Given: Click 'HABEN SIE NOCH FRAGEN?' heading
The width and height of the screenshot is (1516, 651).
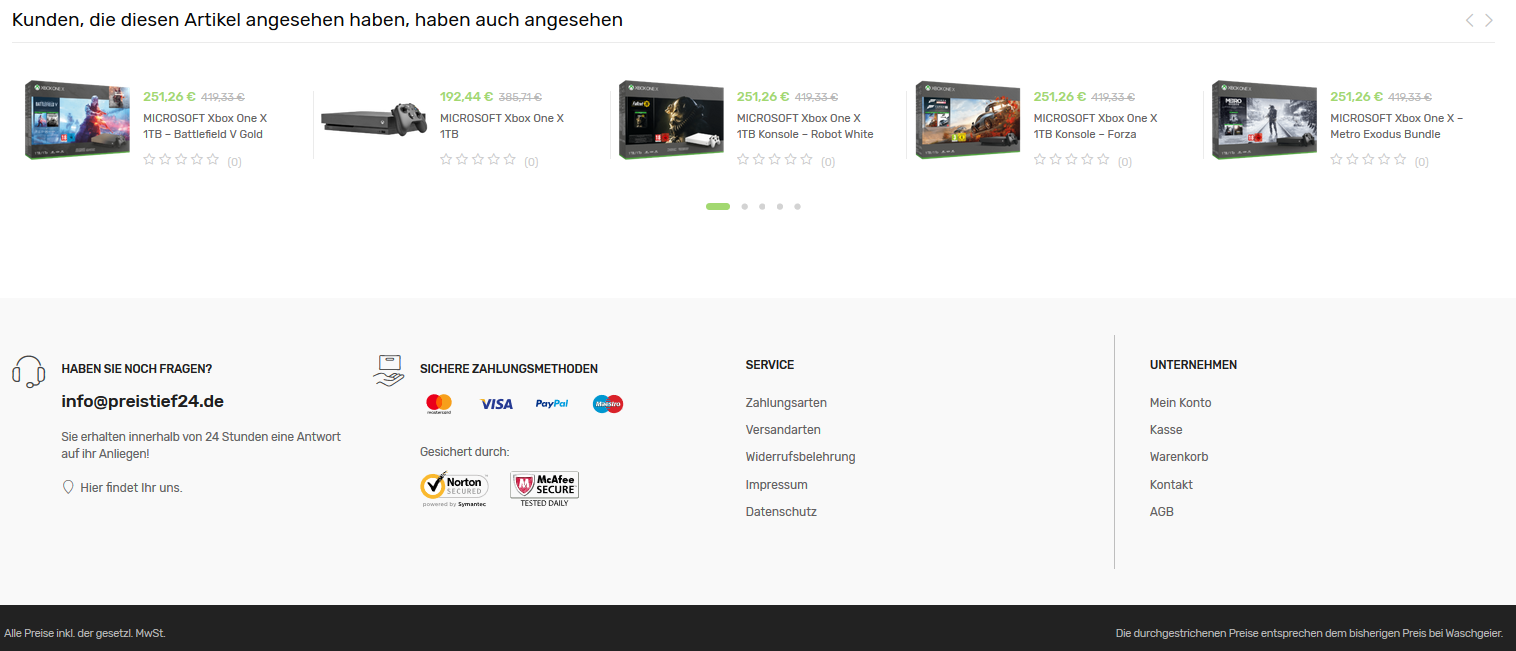Looking at the screenshot, I should click(136, 369).
